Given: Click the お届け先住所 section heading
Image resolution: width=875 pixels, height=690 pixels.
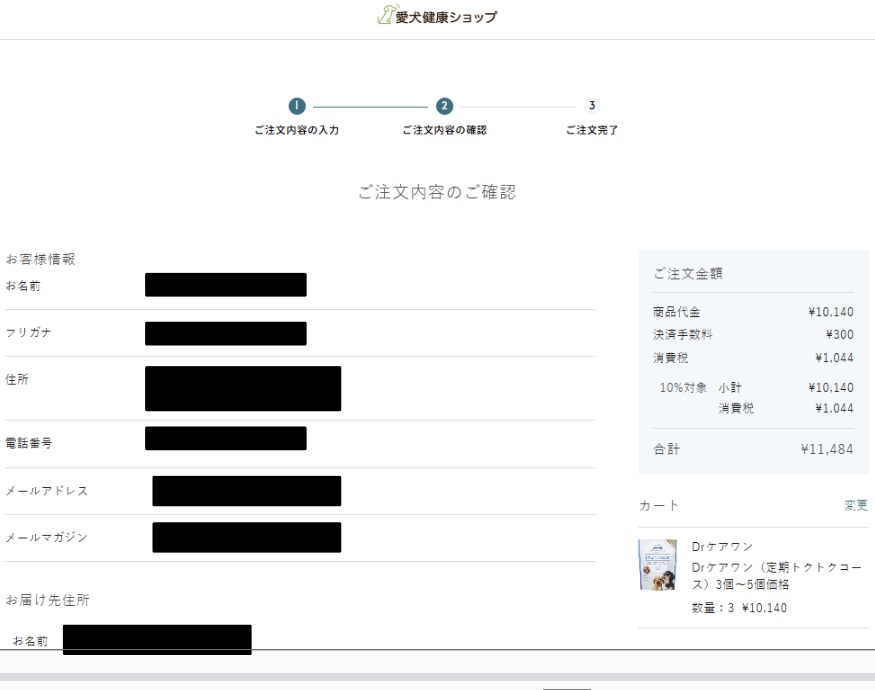Looking at the screenshot, I should pyautogui.click(x=48, y=600).
